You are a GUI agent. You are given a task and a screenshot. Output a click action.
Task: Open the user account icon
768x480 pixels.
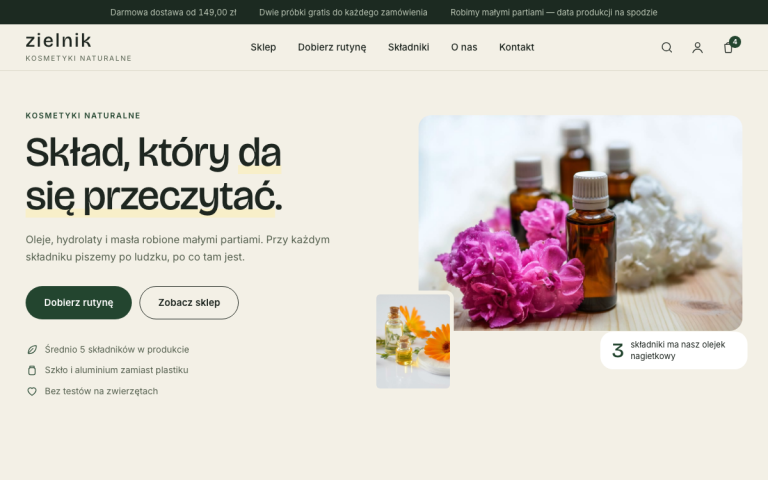pos(697,48)
